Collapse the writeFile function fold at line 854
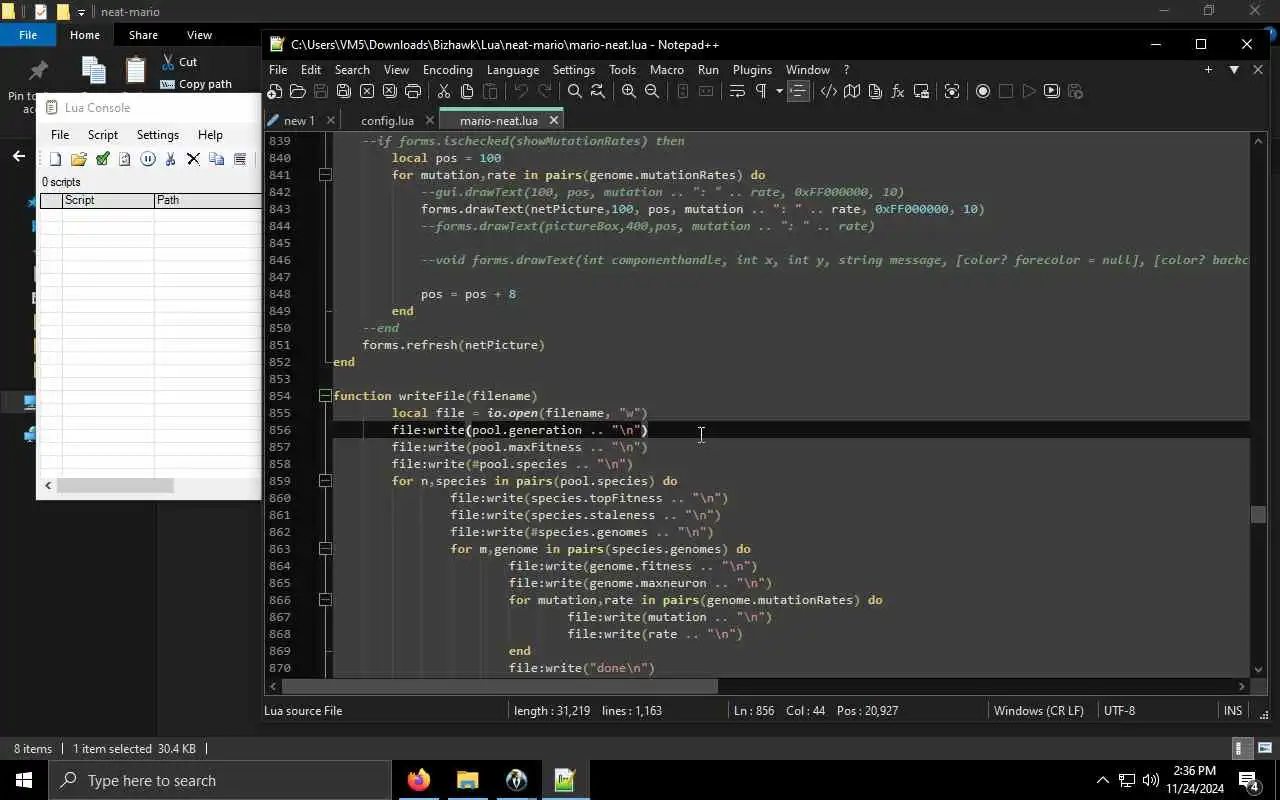 coord(325,396)
